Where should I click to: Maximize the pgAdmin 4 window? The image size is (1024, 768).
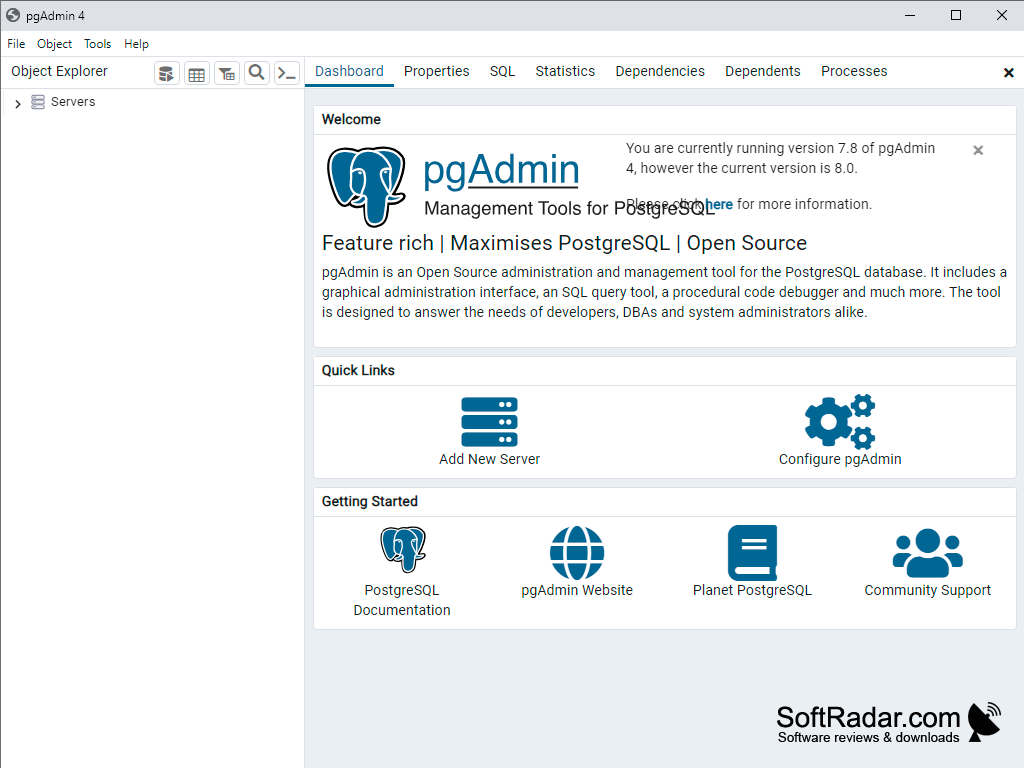[955, 15]
